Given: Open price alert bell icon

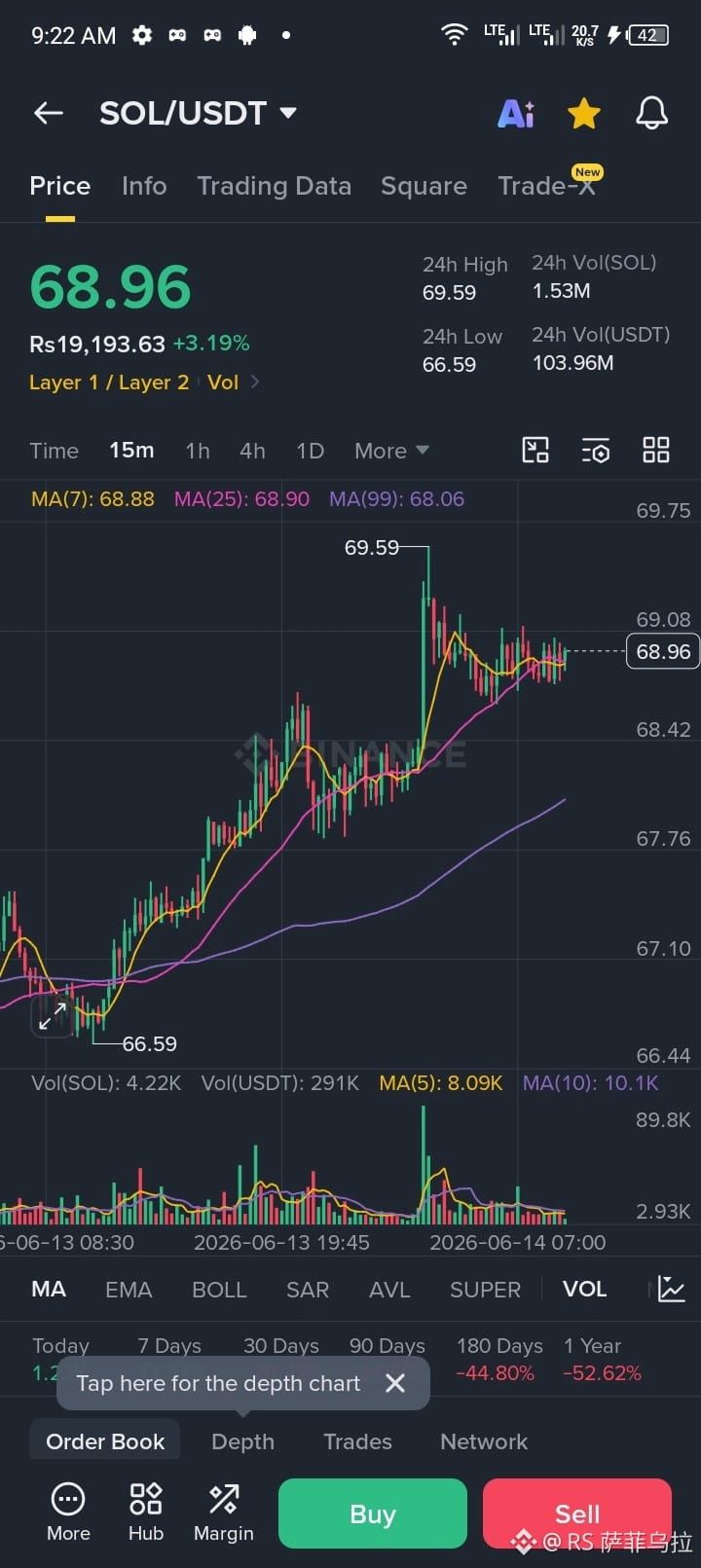Looking at the screenshot, I should click(x=652, y=113).
